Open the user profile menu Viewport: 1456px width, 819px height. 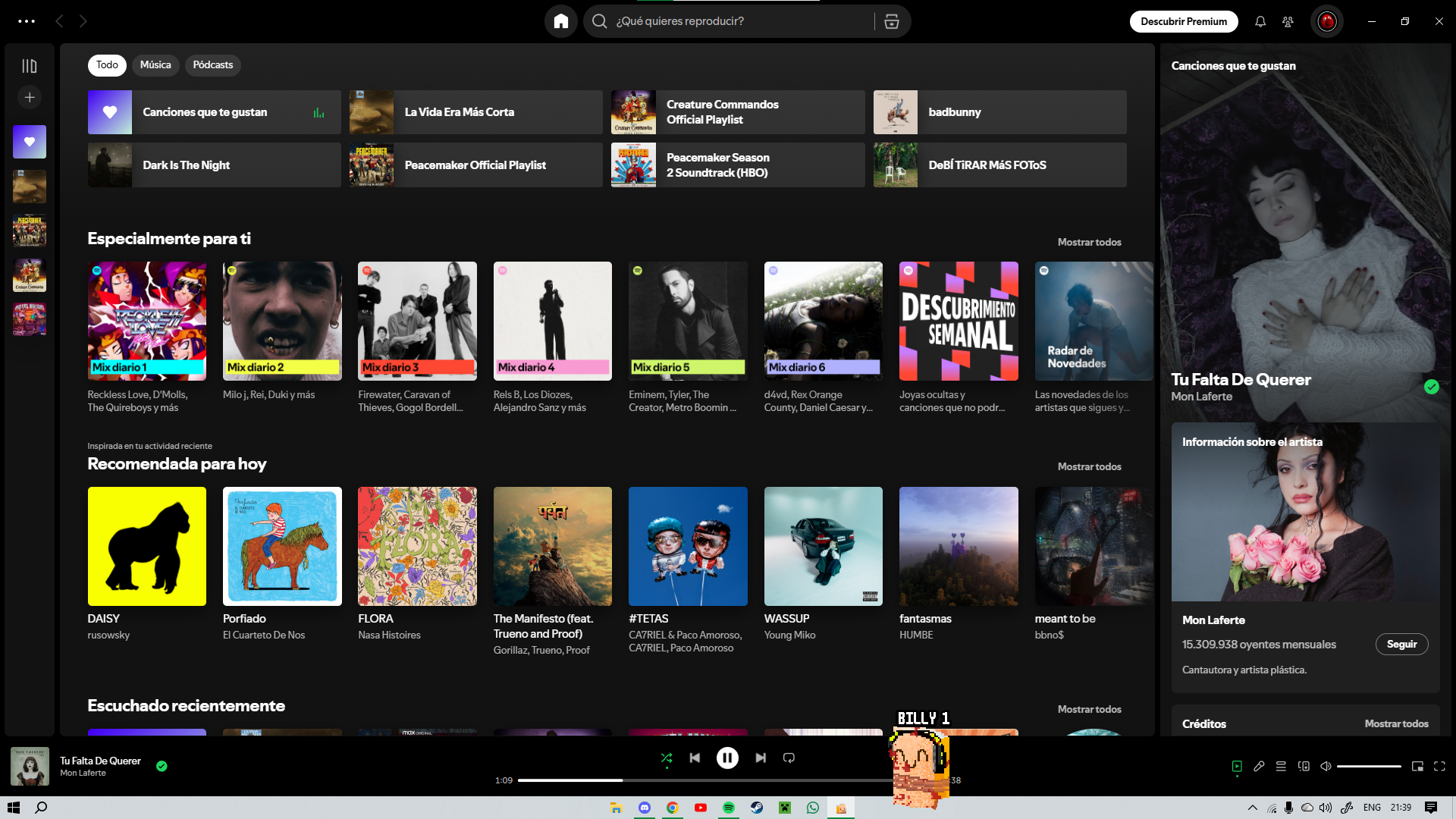[x=1326, y=21]
